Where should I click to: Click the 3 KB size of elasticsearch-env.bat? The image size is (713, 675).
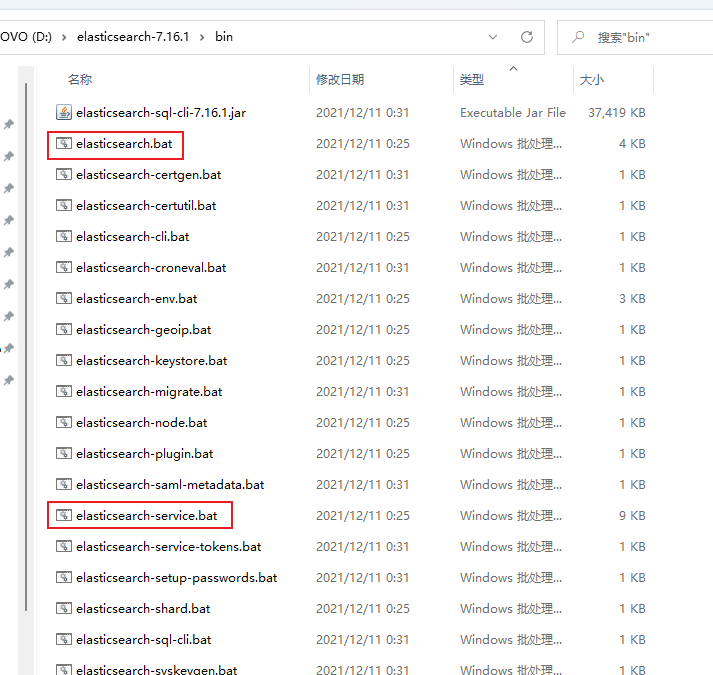632,298
